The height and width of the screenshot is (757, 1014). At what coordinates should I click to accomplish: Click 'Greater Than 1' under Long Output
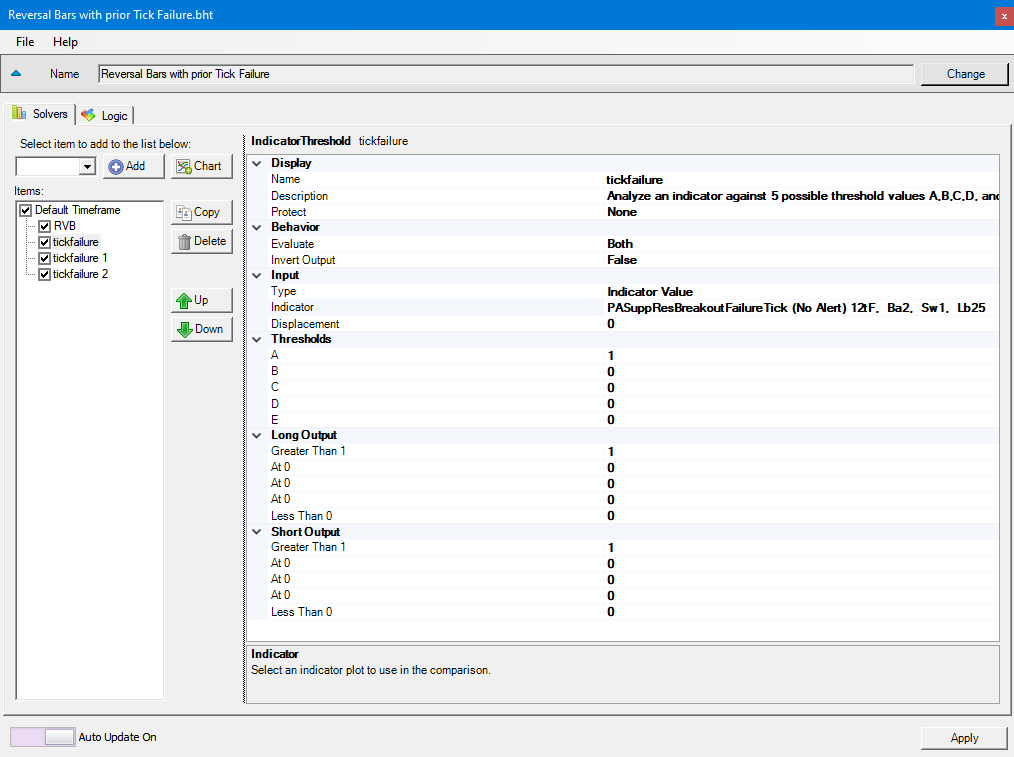pos(308,451)
